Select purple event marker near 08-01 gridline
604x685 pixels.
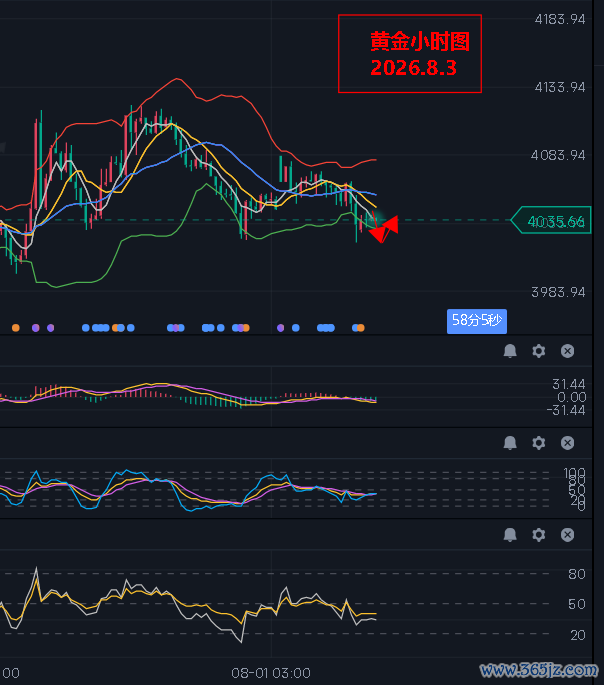click(x=280, y=328)
